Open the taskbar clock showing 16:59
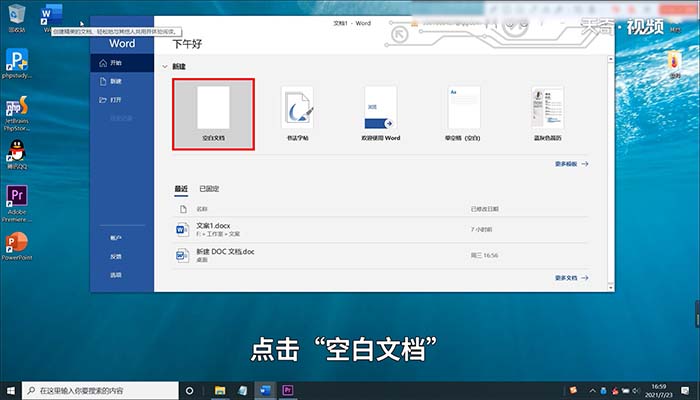This screenshot has height=400, width=700. click(x=659, y=391)
